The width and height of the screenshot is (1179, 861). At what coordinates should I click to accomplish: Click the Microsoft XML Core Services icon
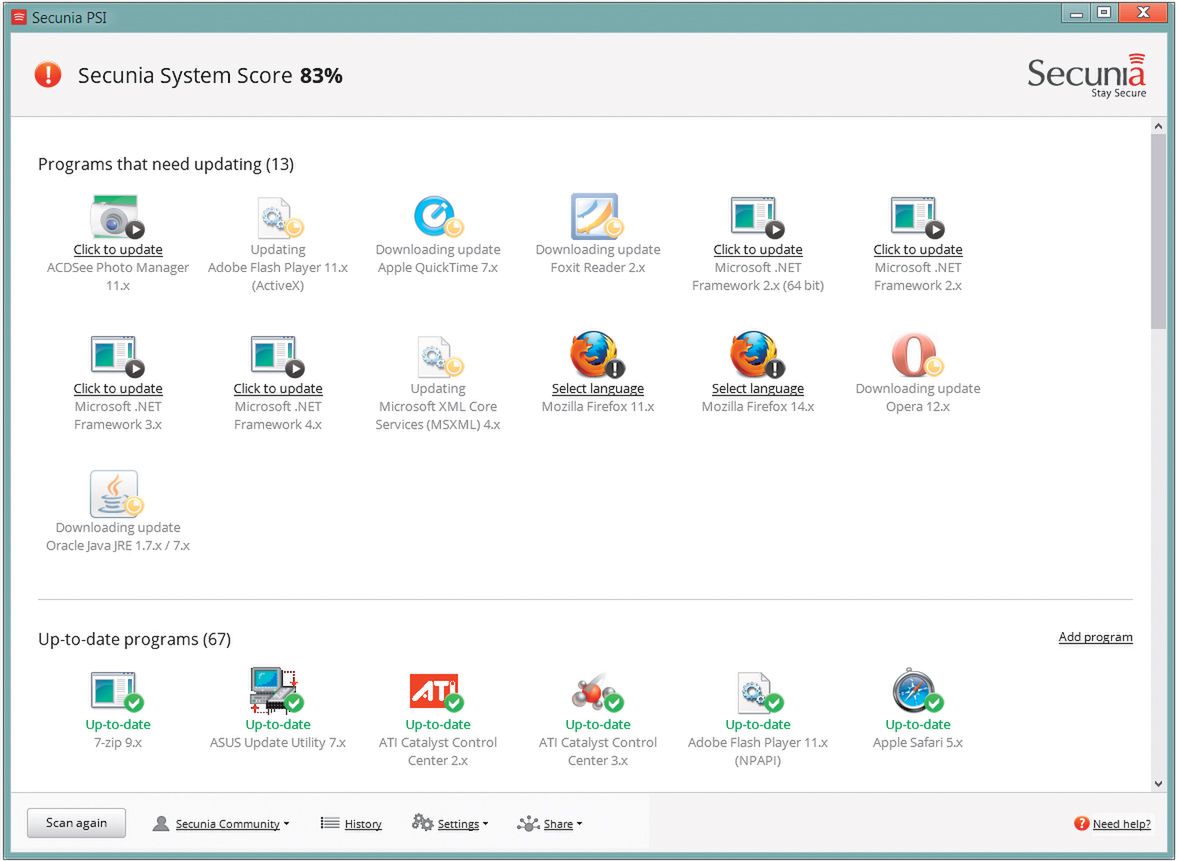[x=440, y=356]
